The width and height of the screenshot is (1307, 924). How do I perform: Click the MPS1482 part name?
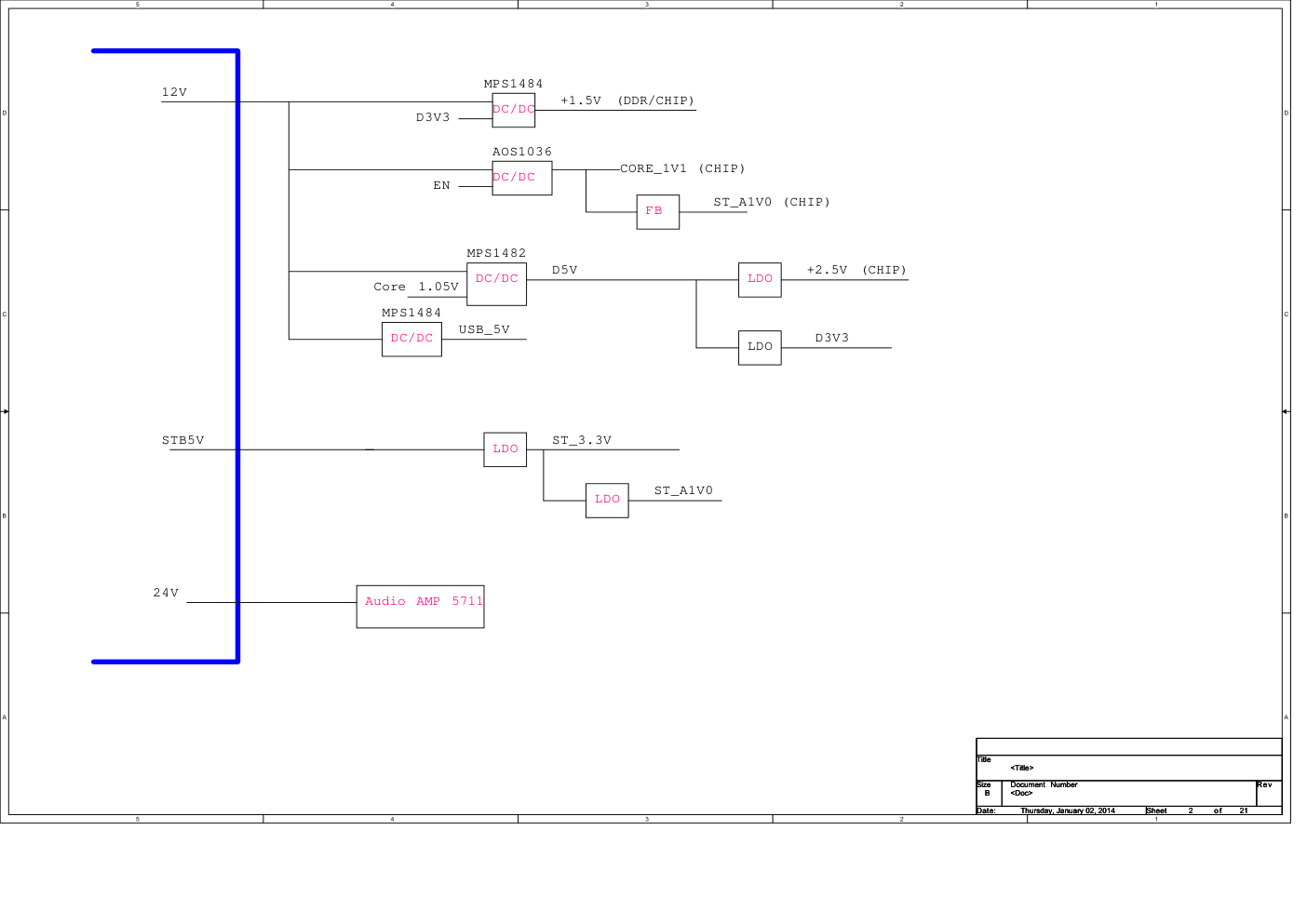(496, 253)
